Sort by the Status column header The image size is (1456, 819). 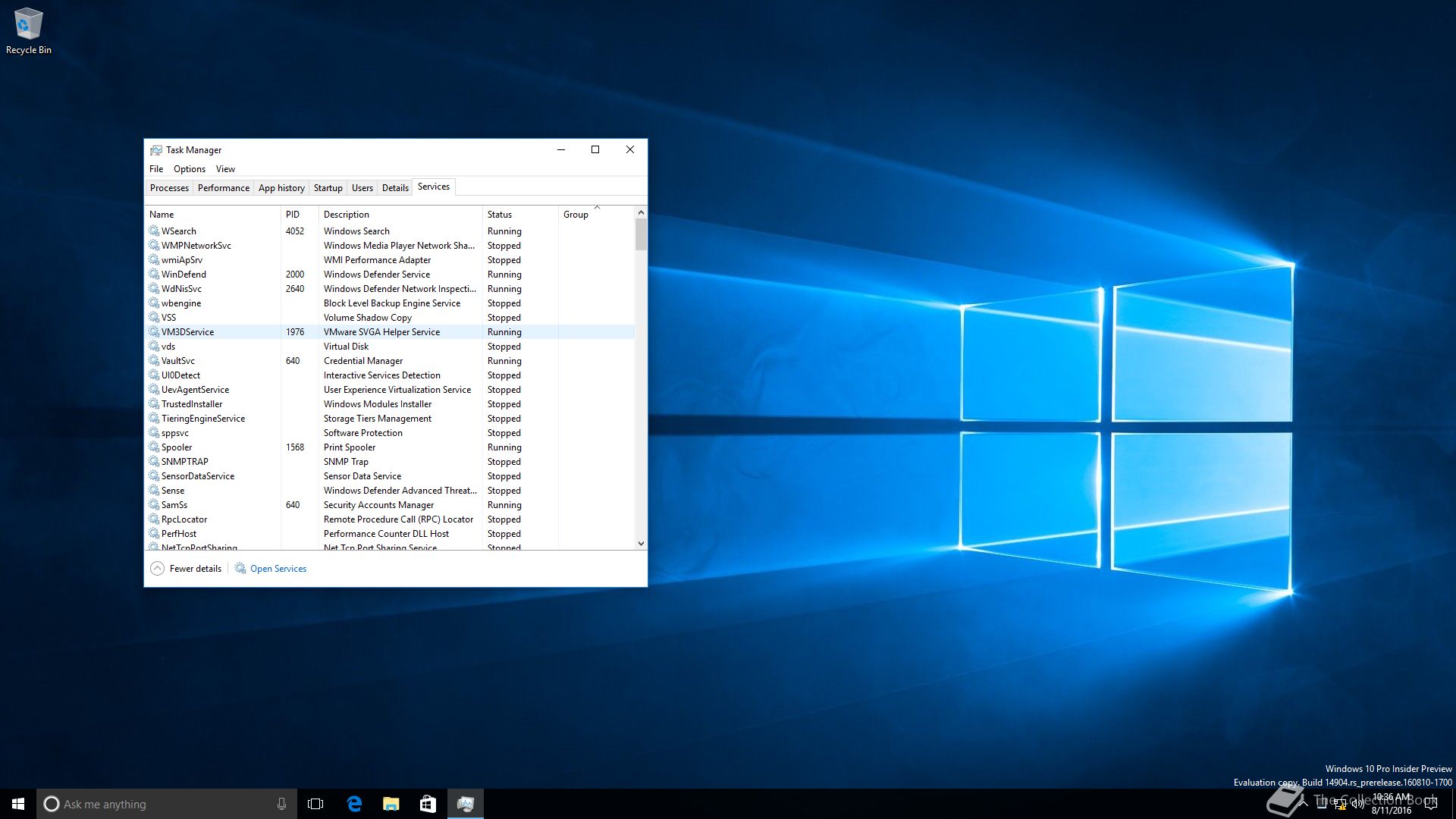pyautogui.click(x=520, y=215)
